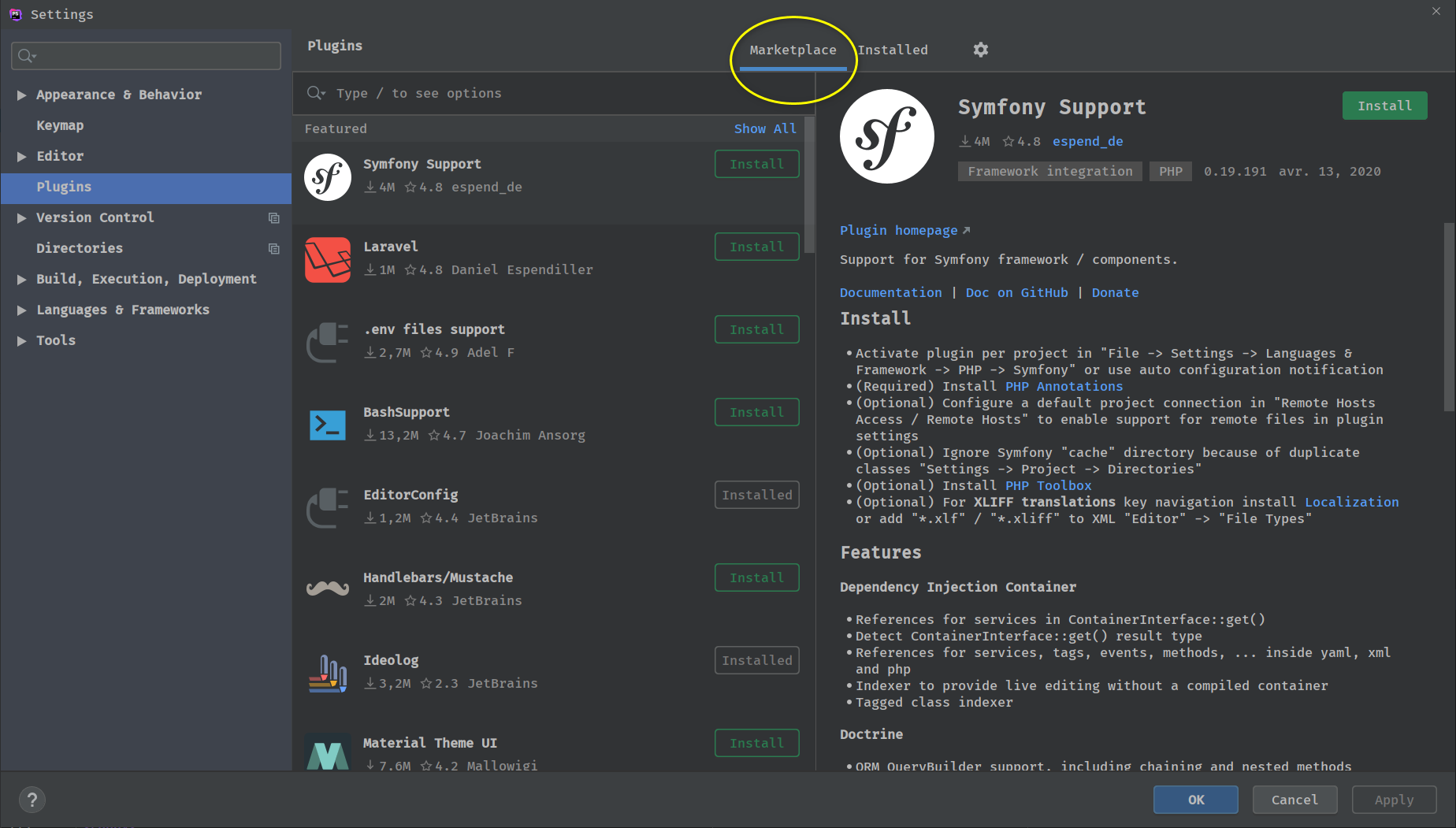Click the PhpStorm icon in title bar

coord(15,14)
